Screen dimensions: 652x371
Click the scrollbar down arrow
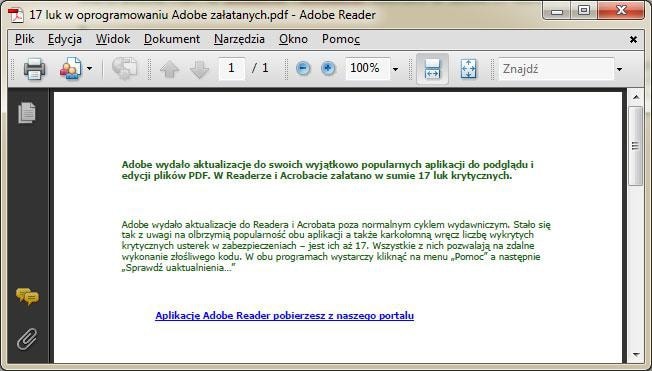636,355
